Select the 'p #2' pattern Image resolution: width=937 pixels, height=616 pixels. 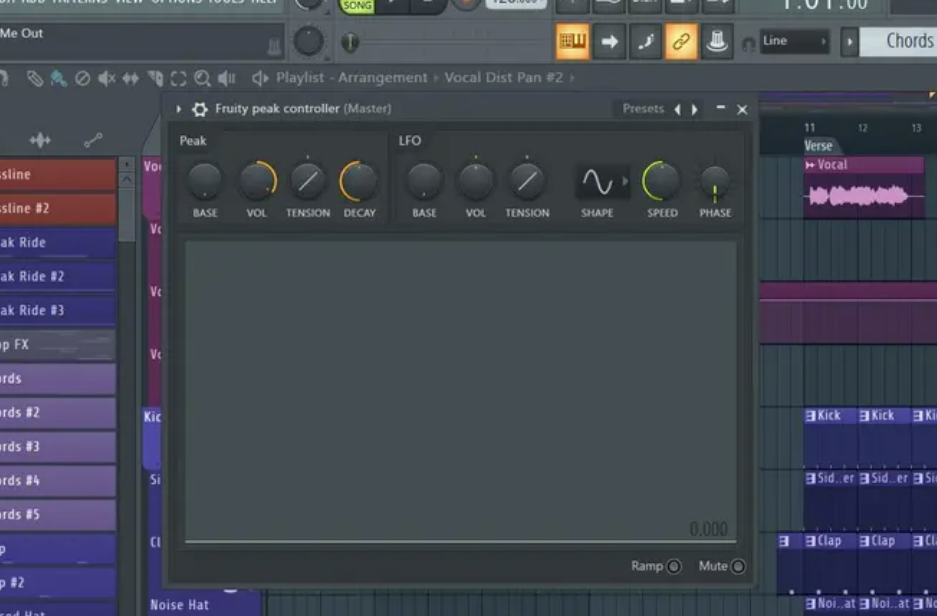point(58,583)
